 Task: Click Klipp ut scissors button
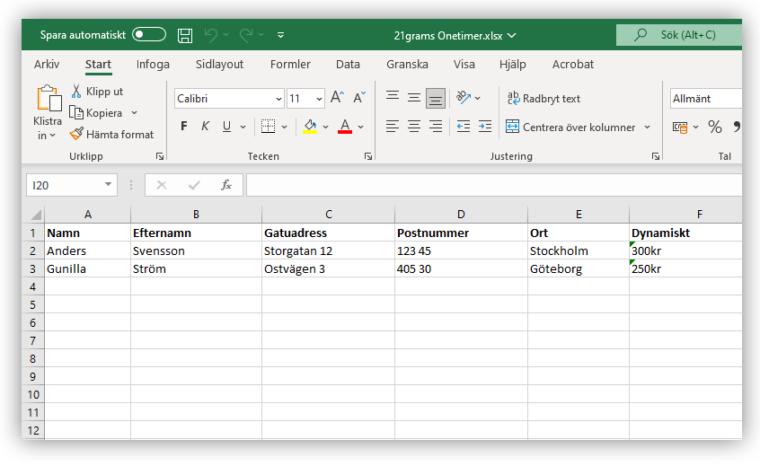coord(97,91)
